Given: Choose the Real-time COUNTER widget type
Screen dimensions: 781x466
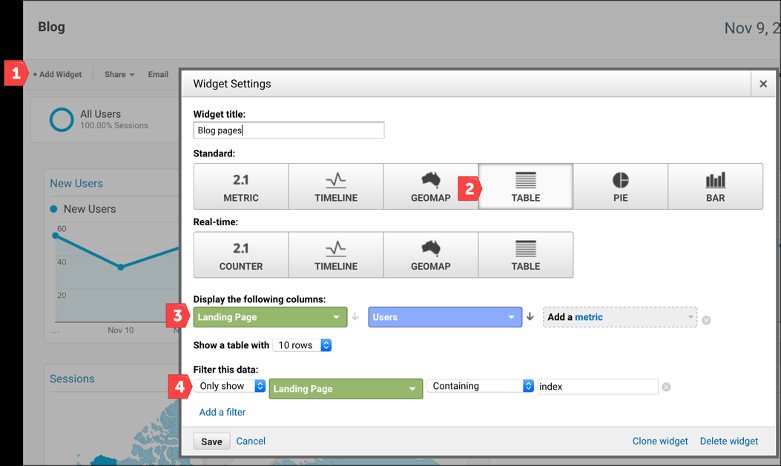Looking at the screenshot, I should point(241,255).
